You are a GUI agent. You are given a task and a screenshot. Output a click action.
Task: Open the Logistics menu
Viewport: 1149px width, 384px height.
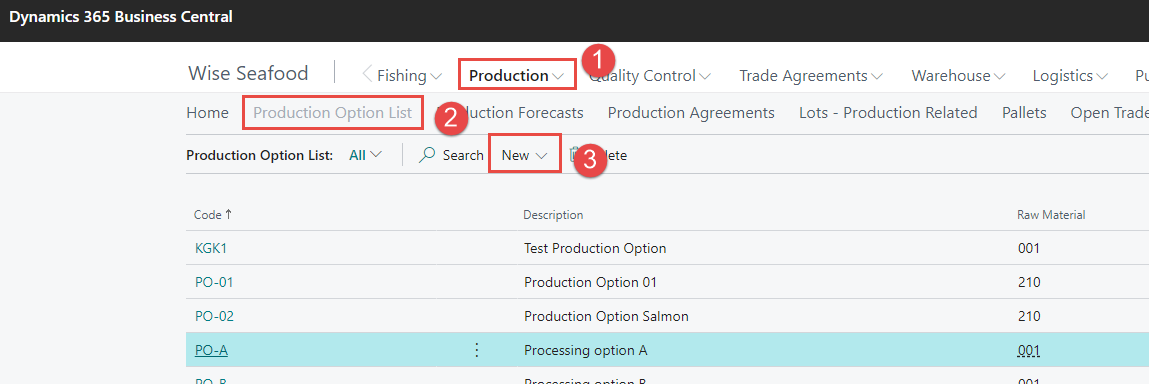pyautogui.click(x=1070, y=75)
